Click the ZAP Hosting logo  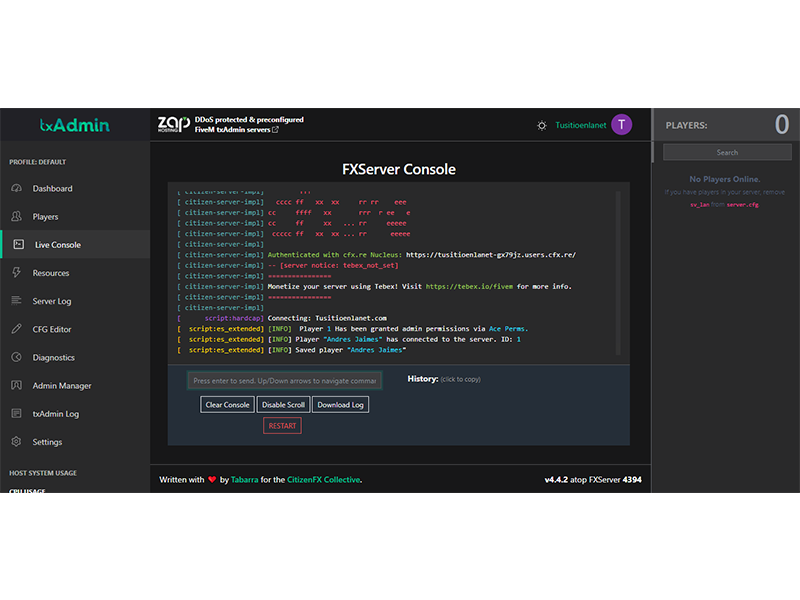[173, 124]
